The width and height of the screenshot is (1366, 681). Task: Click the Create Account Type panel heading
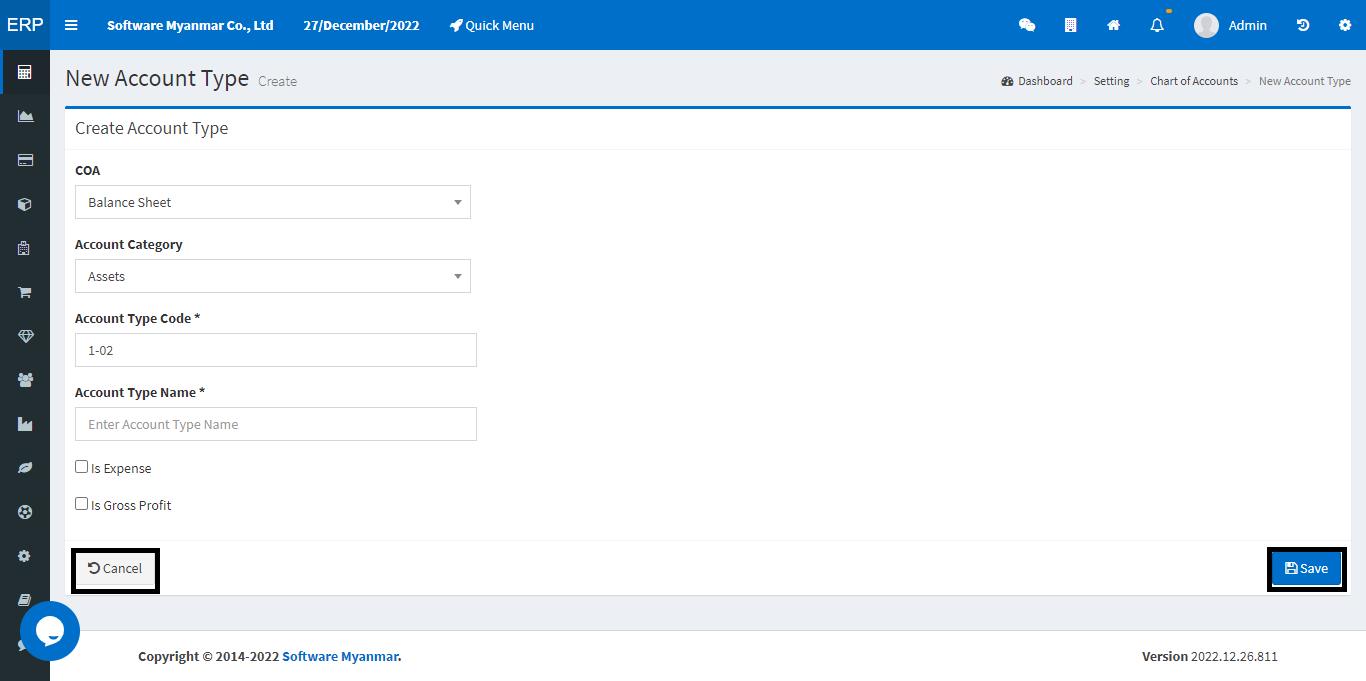[152, 128]
